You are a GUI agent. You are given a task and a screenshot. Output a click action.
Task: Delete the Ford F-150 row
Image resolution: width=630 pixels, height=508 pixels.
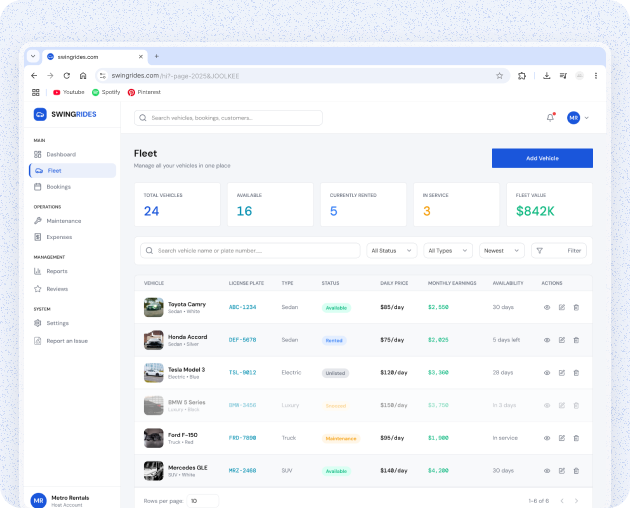576,438
